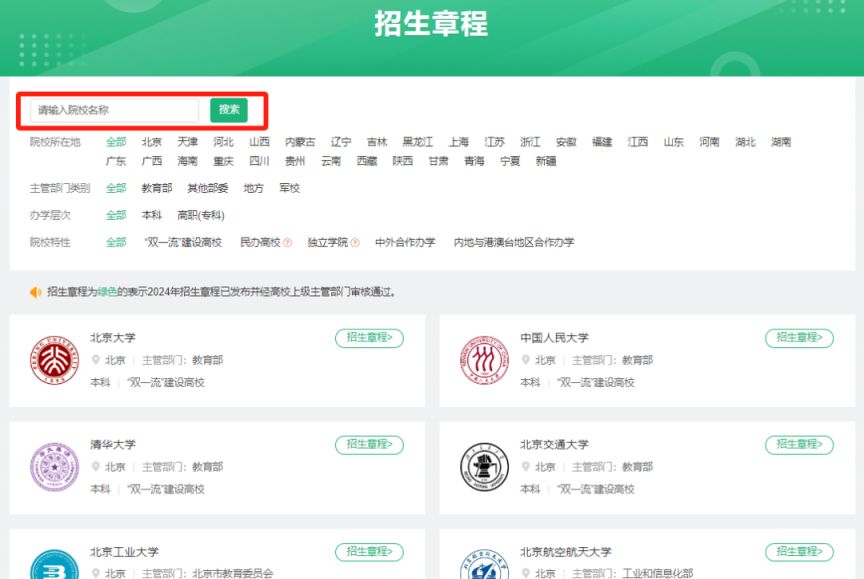Filter location by 黑龙江
Screen dimensions: 864x579
[417, 142]
